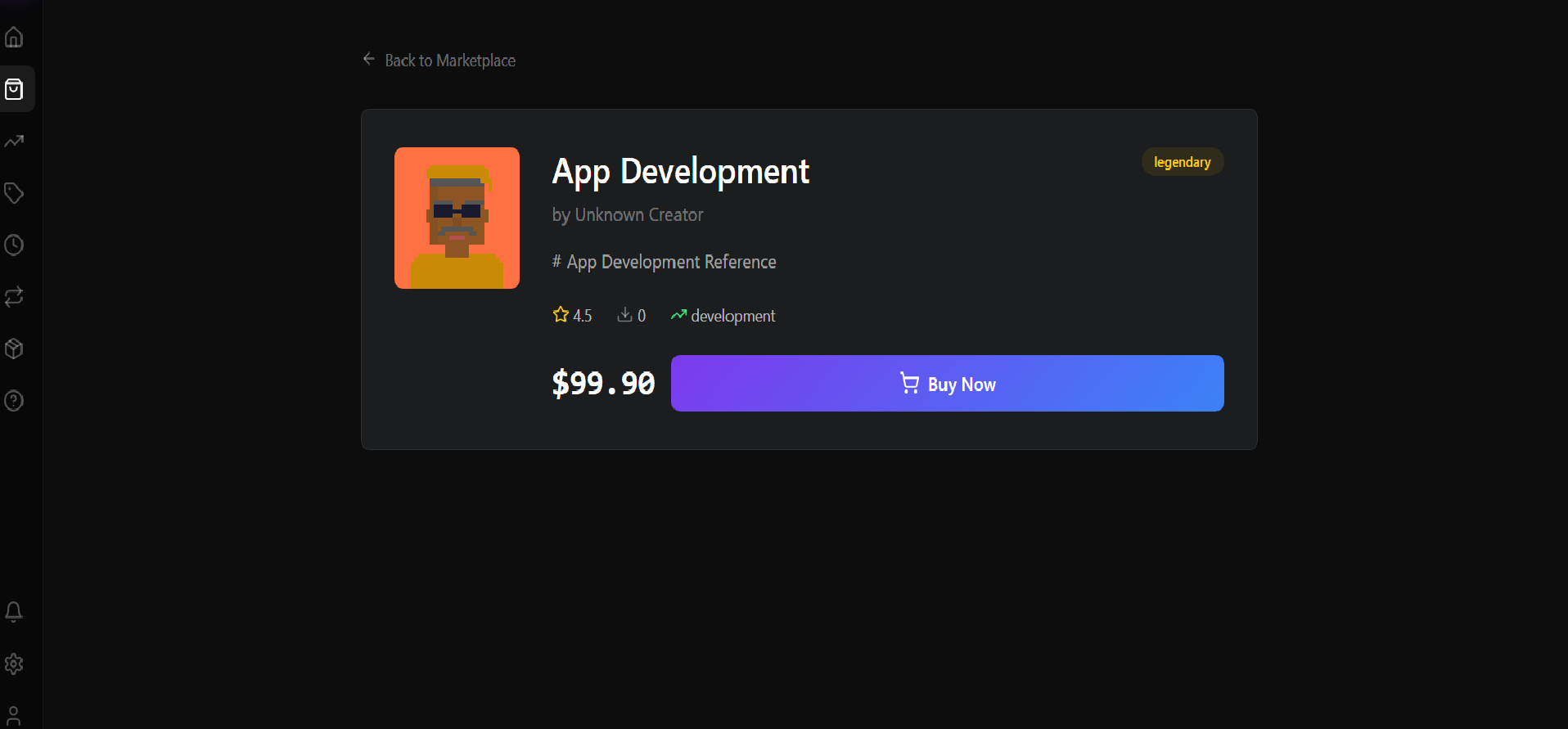The height and width of the screenshot is (729, 1568).
Task: Click the pixel avatar thumbnail image
Action: (457, 218)
